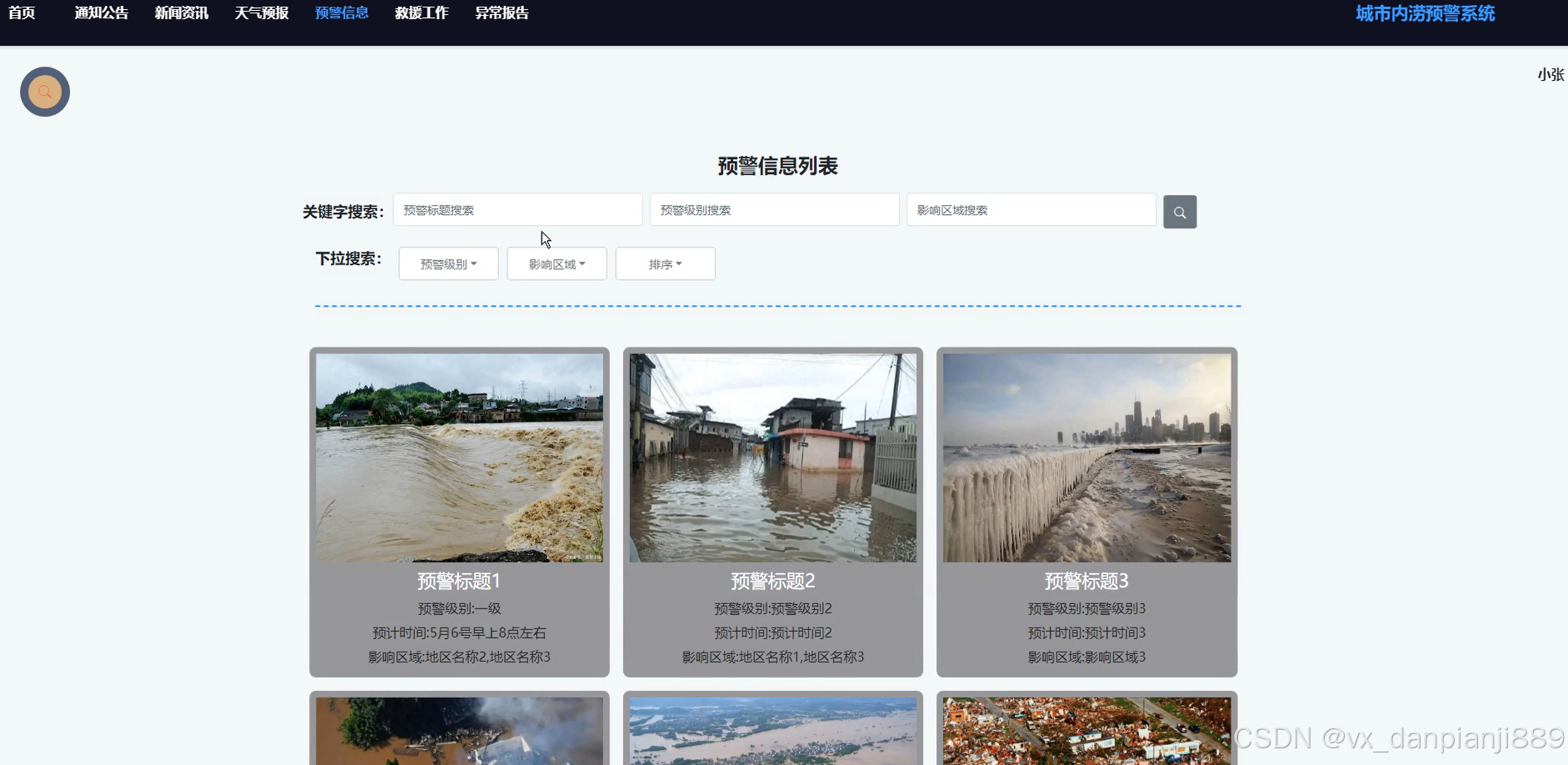The image size is (1568, 765).
Task: Open bottom-left card image with smoke
Action: coord(459,731)
